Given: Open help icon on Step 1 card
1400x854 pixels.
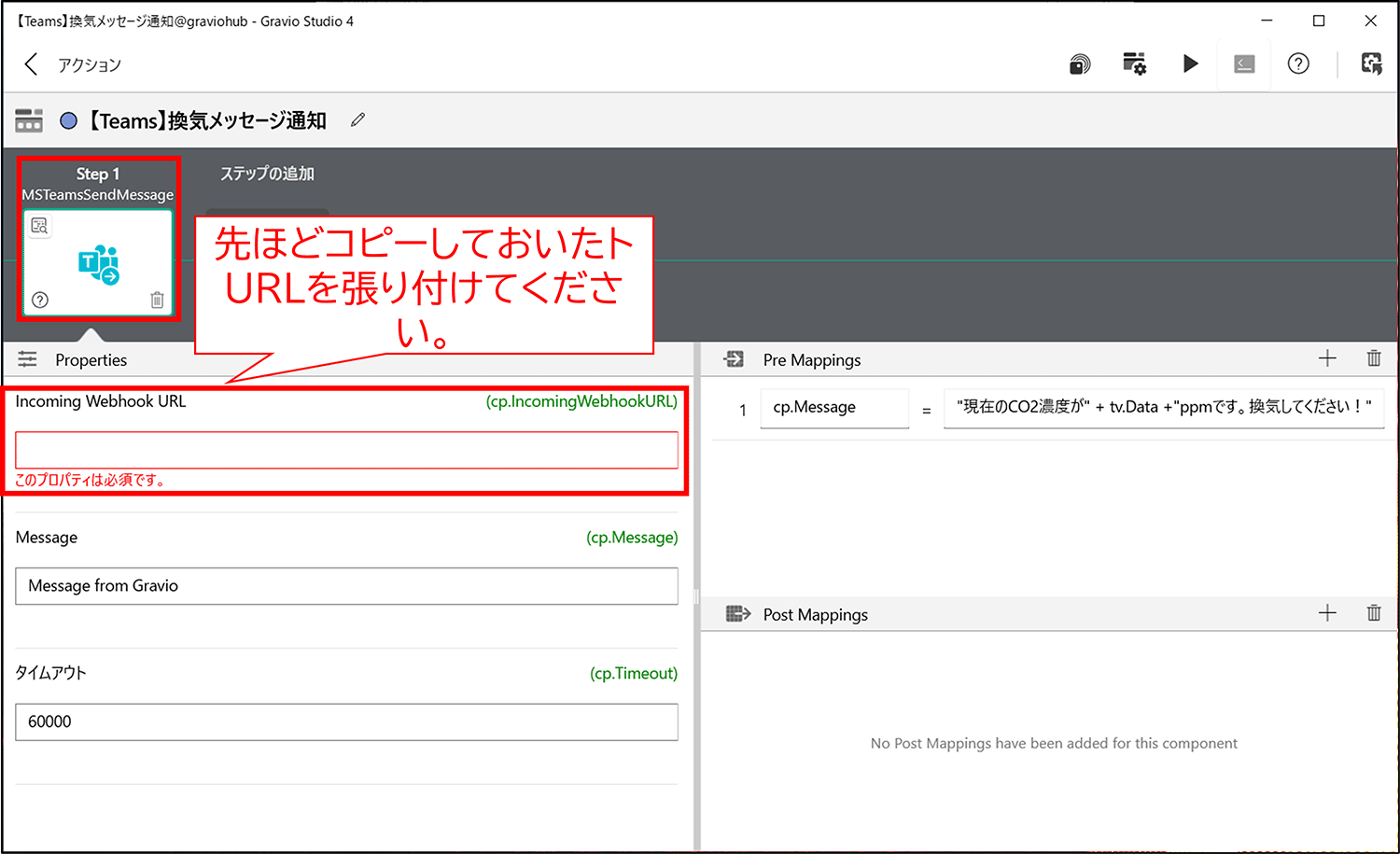Looking at the screenshot, I should [x=40, y=300].
